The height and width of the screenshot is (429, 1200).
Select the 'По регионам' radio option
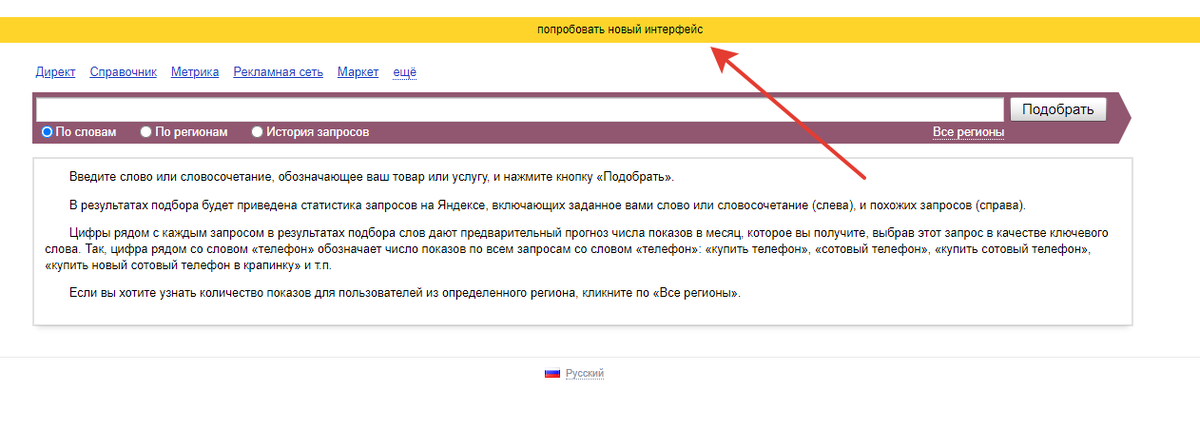click(146, 132)
